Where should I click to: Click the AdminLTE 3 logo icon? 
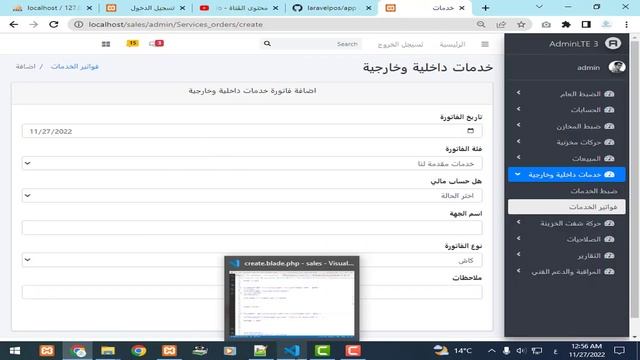click(x=613, y=43)
